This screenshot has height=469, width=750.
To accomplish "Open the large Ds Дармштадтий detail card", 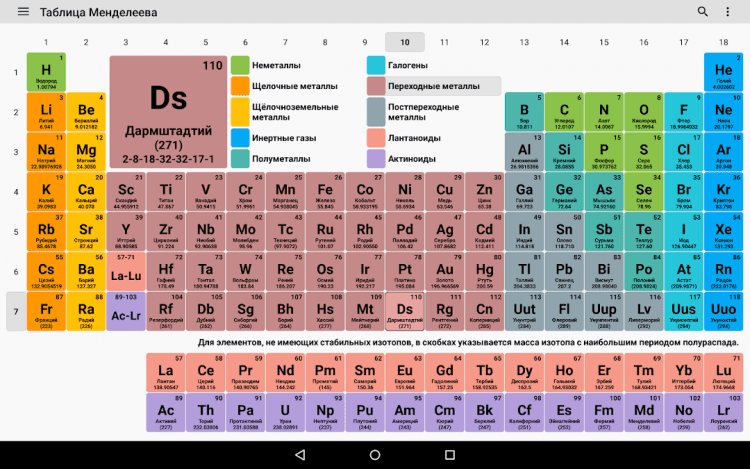I will (x=168, y=112).
